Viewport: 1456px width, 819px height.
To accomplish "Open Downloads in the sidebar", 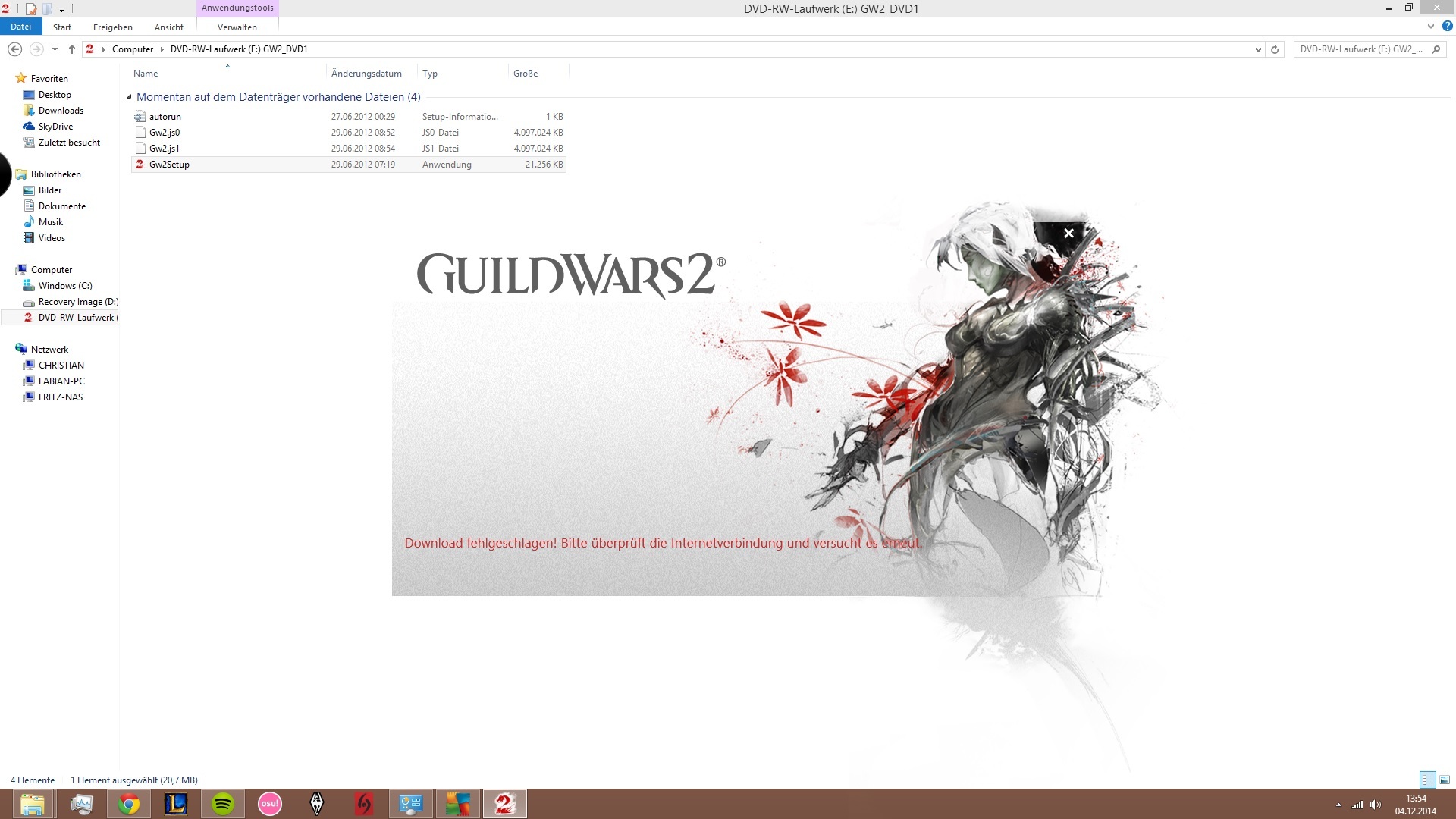I will (61, 111).
